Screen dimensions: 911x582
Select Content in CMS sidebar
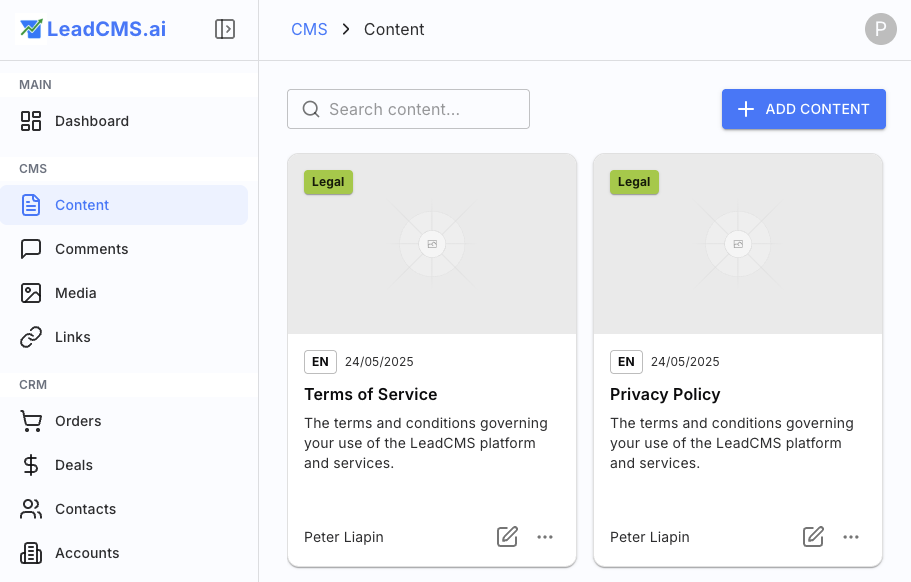(82, 205)
